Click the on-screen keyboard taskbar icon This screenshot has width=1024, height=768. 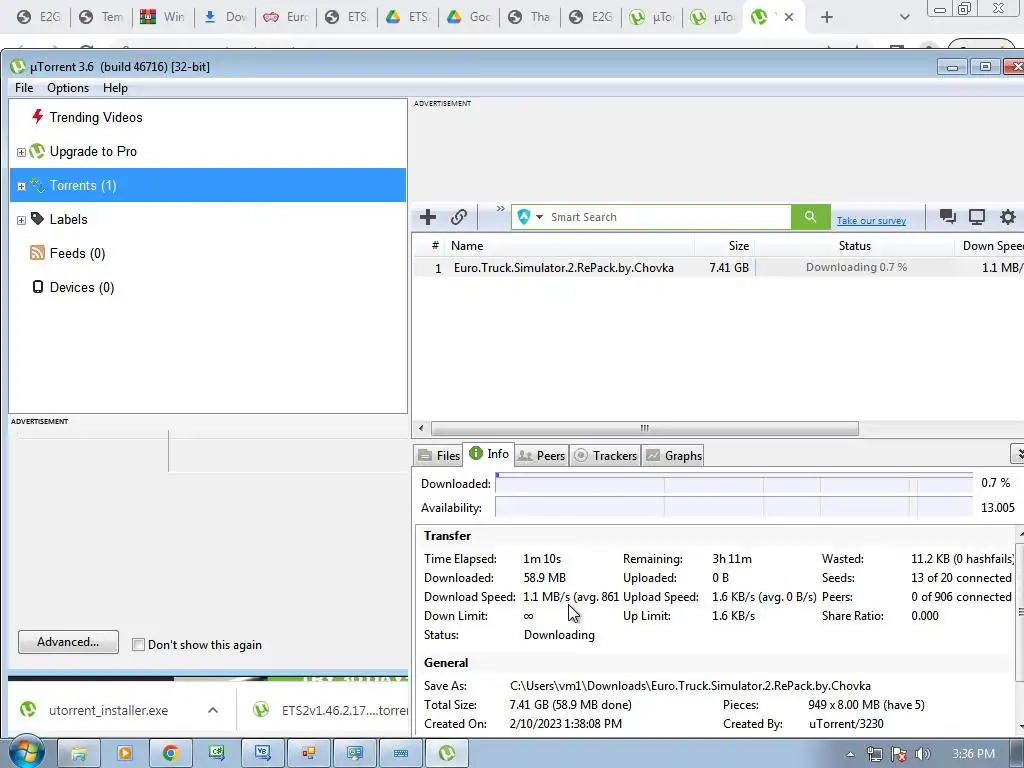(401, 753)
